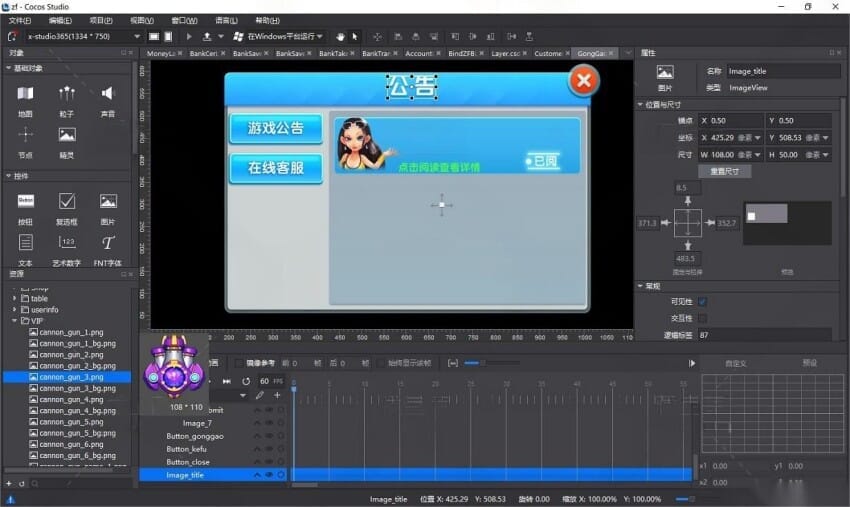This screenshot has height=507, width=850.
Task: Select cannon_gun_4.png in resource list
Action: point(71,399)
